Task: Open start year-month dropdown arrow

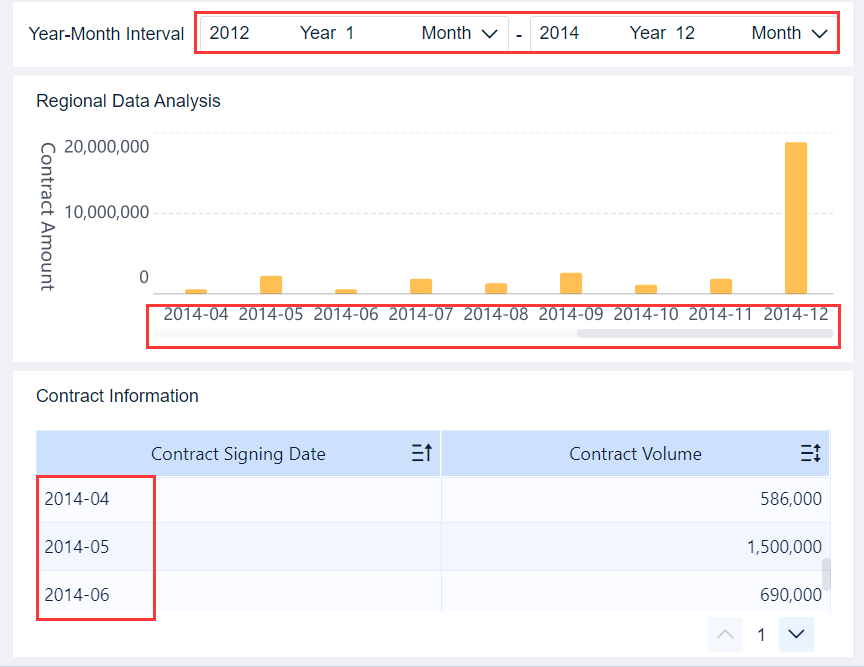Action: click(x=489, y=33)
